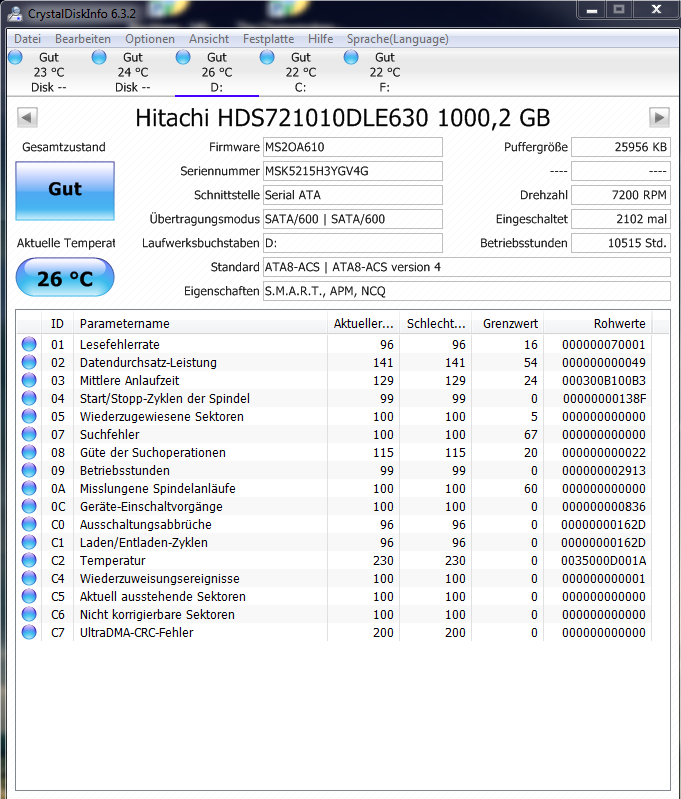The image size is (681, 799).
Task: Click the Betriebsstunden value 10515 Std.
Action: pyautogui.click(x=620, y=243)
